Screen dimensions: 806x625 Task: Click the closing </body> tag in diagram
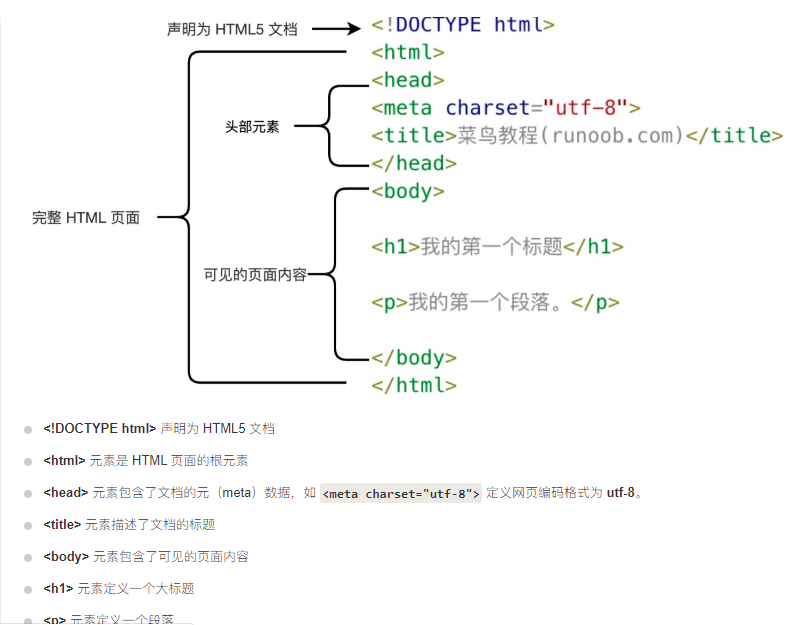point(414,358)
